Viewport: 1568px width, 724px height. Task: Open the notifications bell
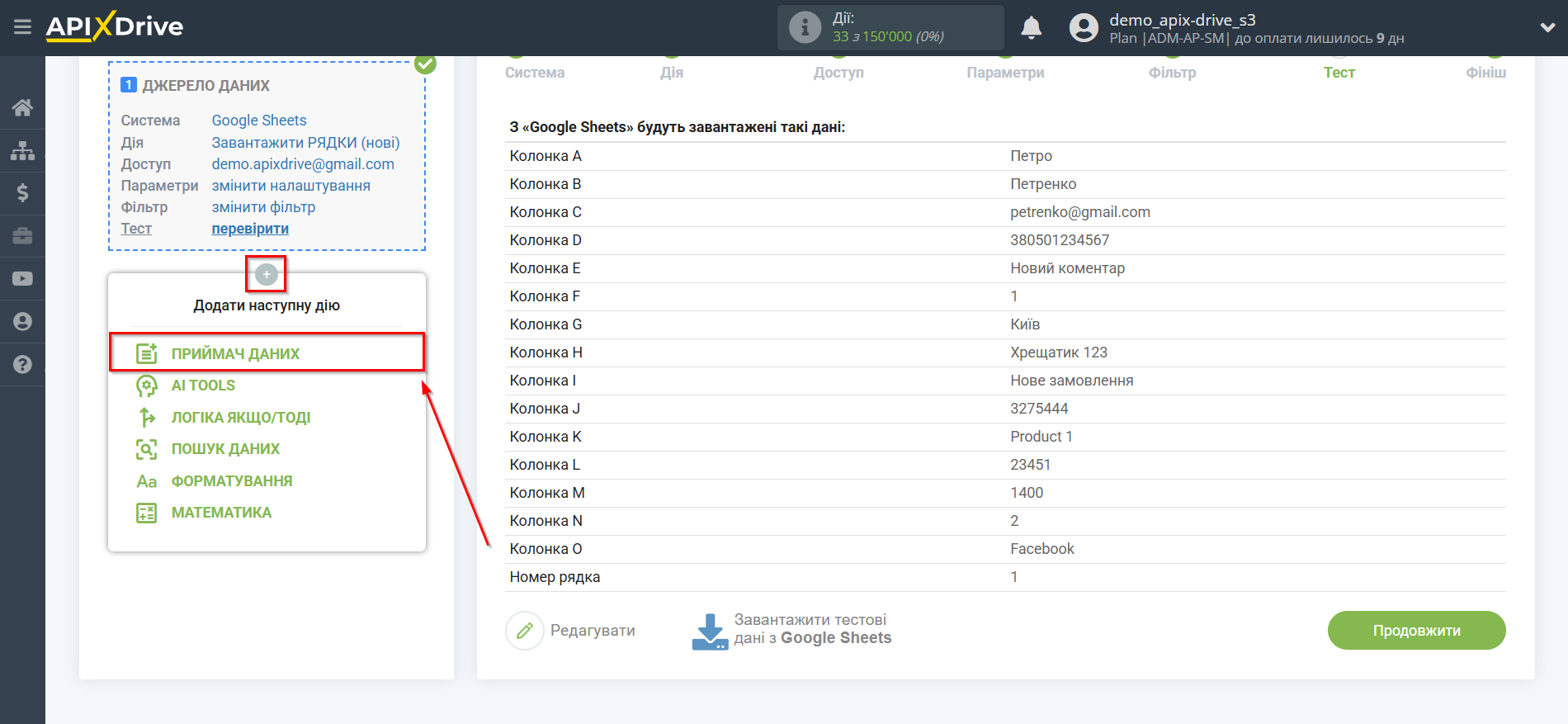tap(1031, 28)
